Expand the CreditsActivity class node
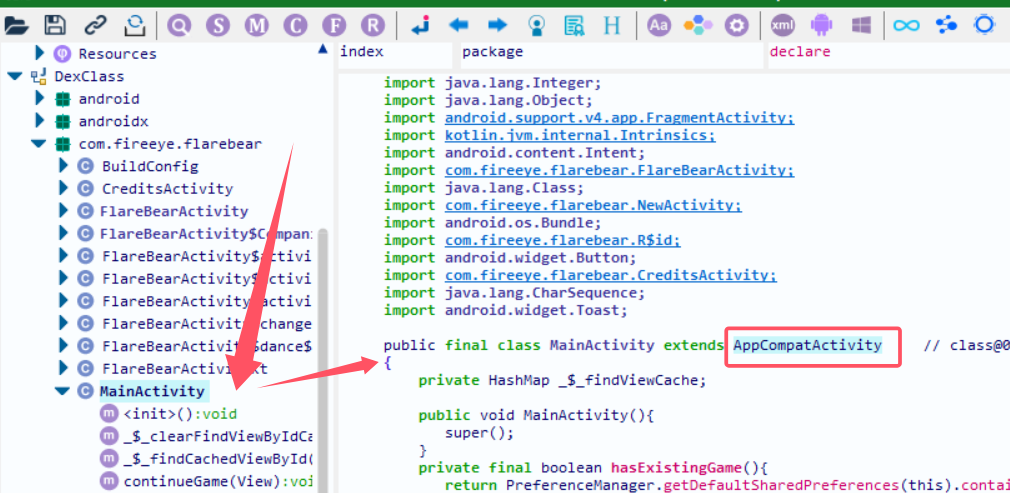The image size is (1010, 493). [63, 188]
